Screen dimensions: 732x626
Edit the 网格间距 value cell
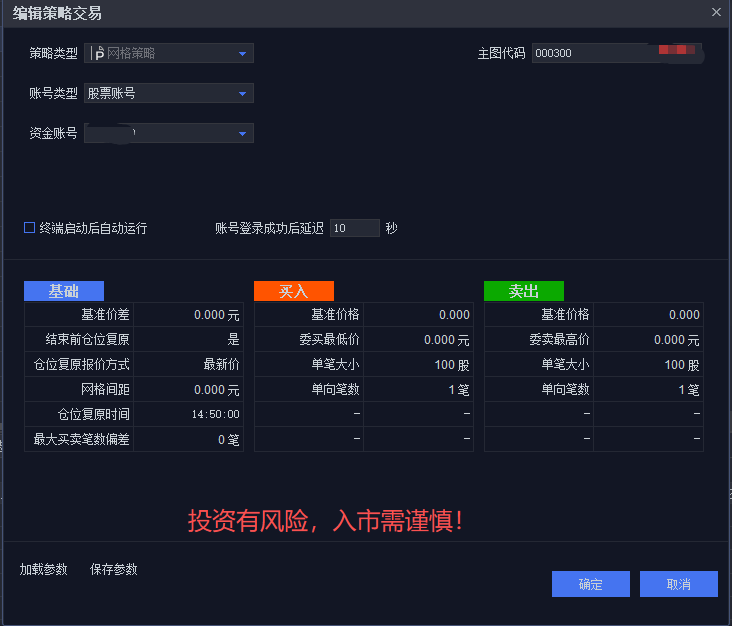point(189,390)
